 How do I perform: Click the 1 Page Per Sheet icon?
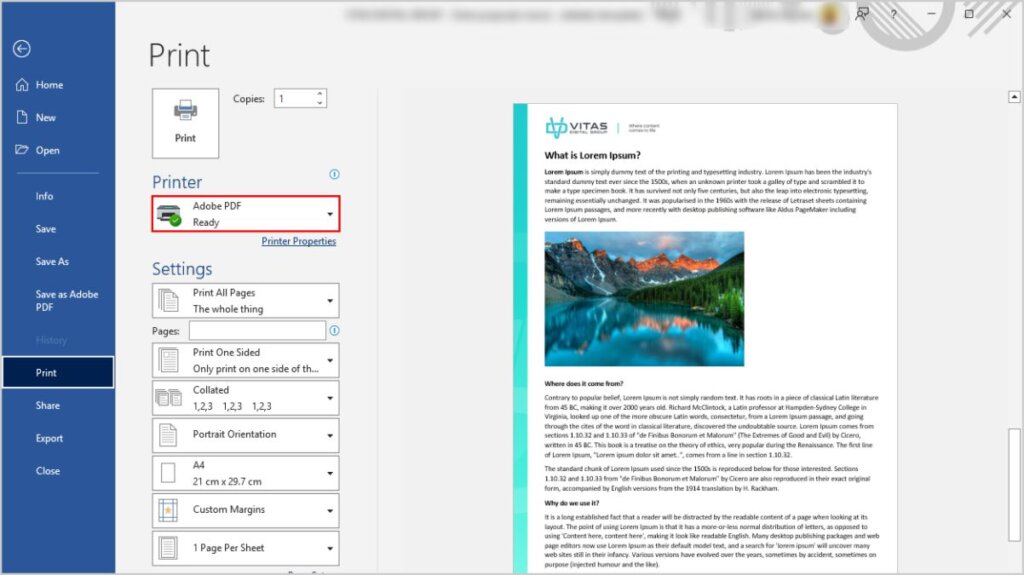coord(168,548)
